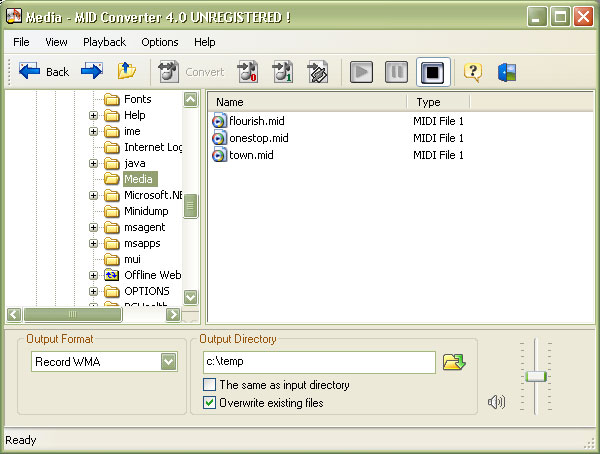The width and height of the screenshot is (600, 454).
Task: Open help with the question mark icon
Action: pyautogui.click(x=473, y=72)
